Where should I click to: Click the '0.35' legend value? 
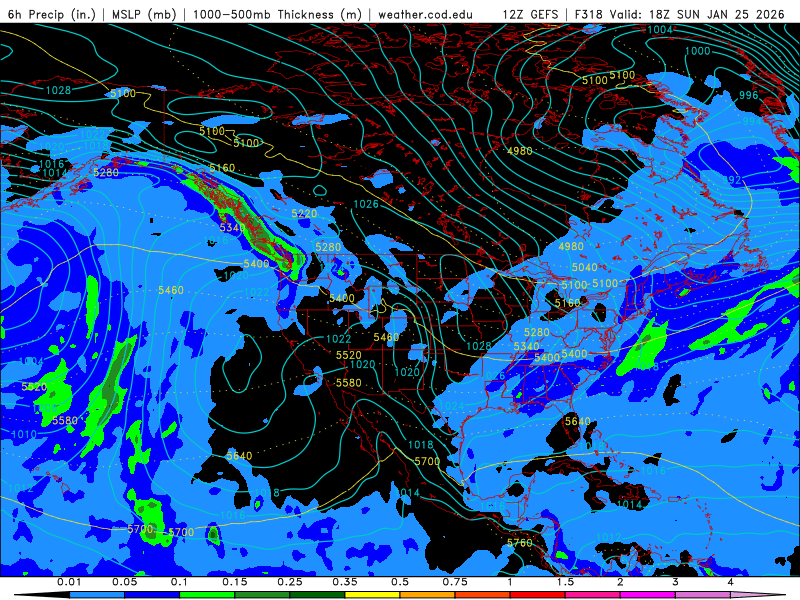[x=345, y=582]
